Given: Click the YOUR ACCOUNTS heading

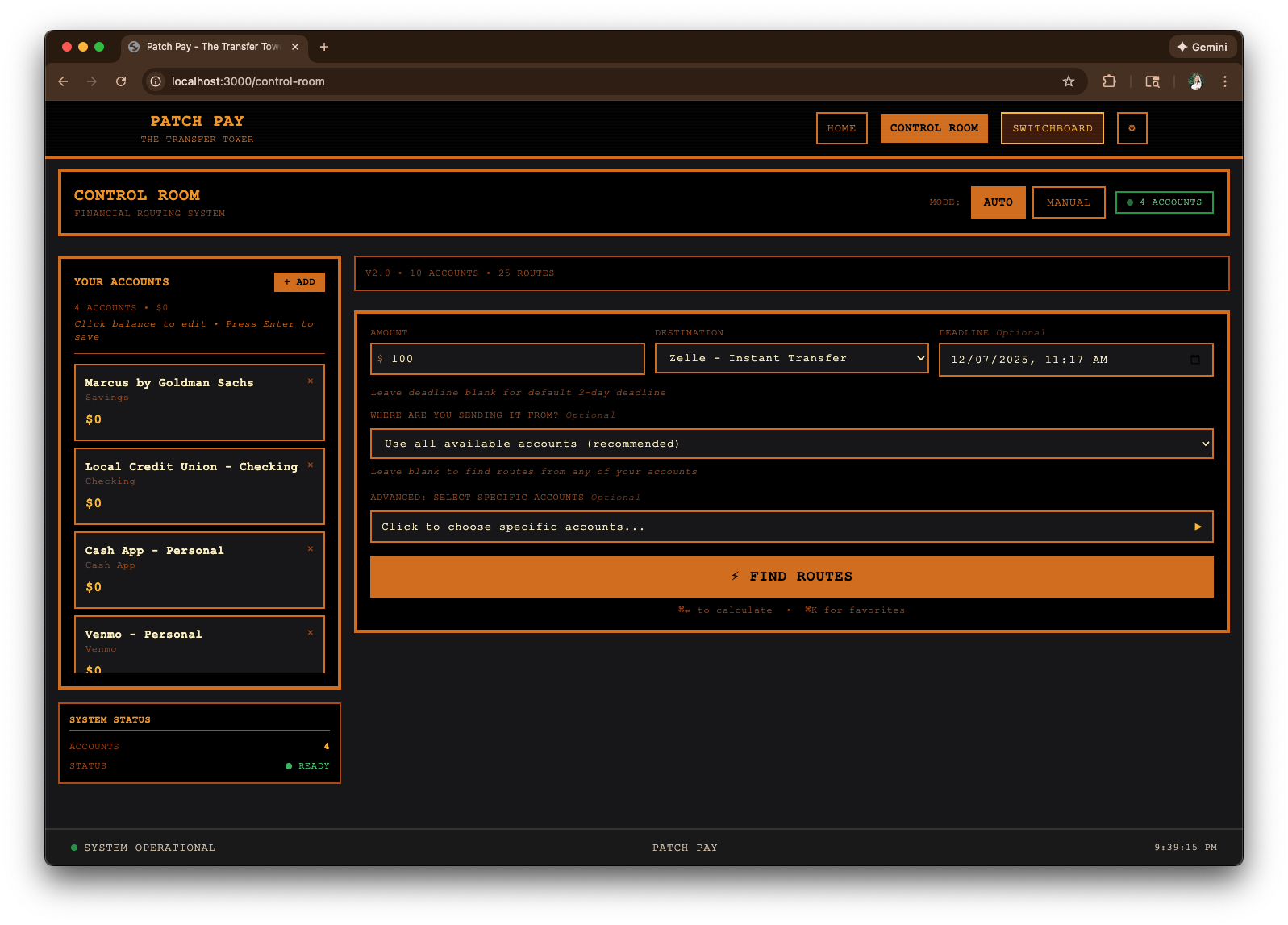Looking at the screenshot, I should [x=122, y=282].
